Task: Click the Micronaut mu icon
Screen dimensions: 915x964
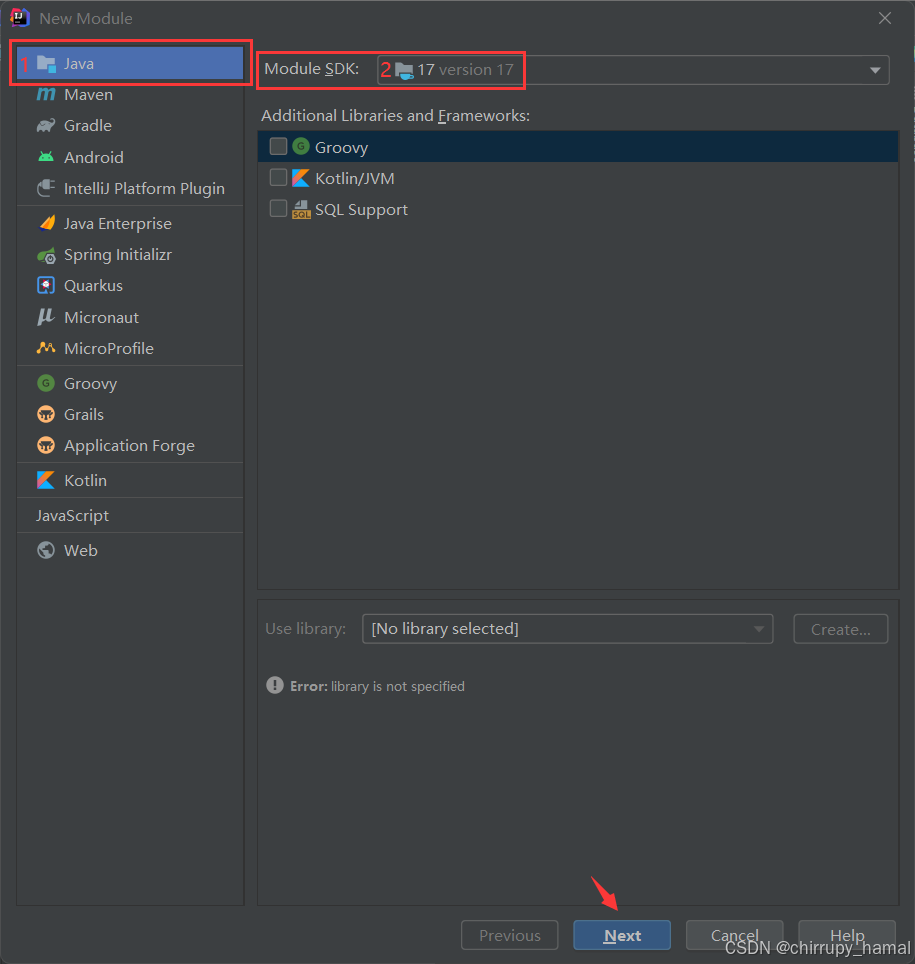Action: (x=46, y=317)
